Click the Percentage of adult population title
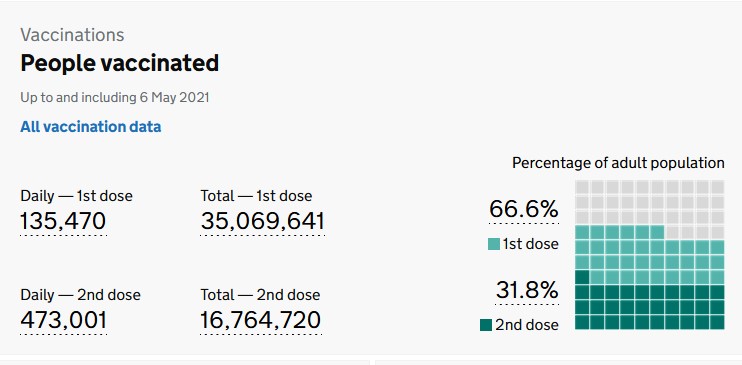Viewport: 742px width, 365px height. click(618, 163)
